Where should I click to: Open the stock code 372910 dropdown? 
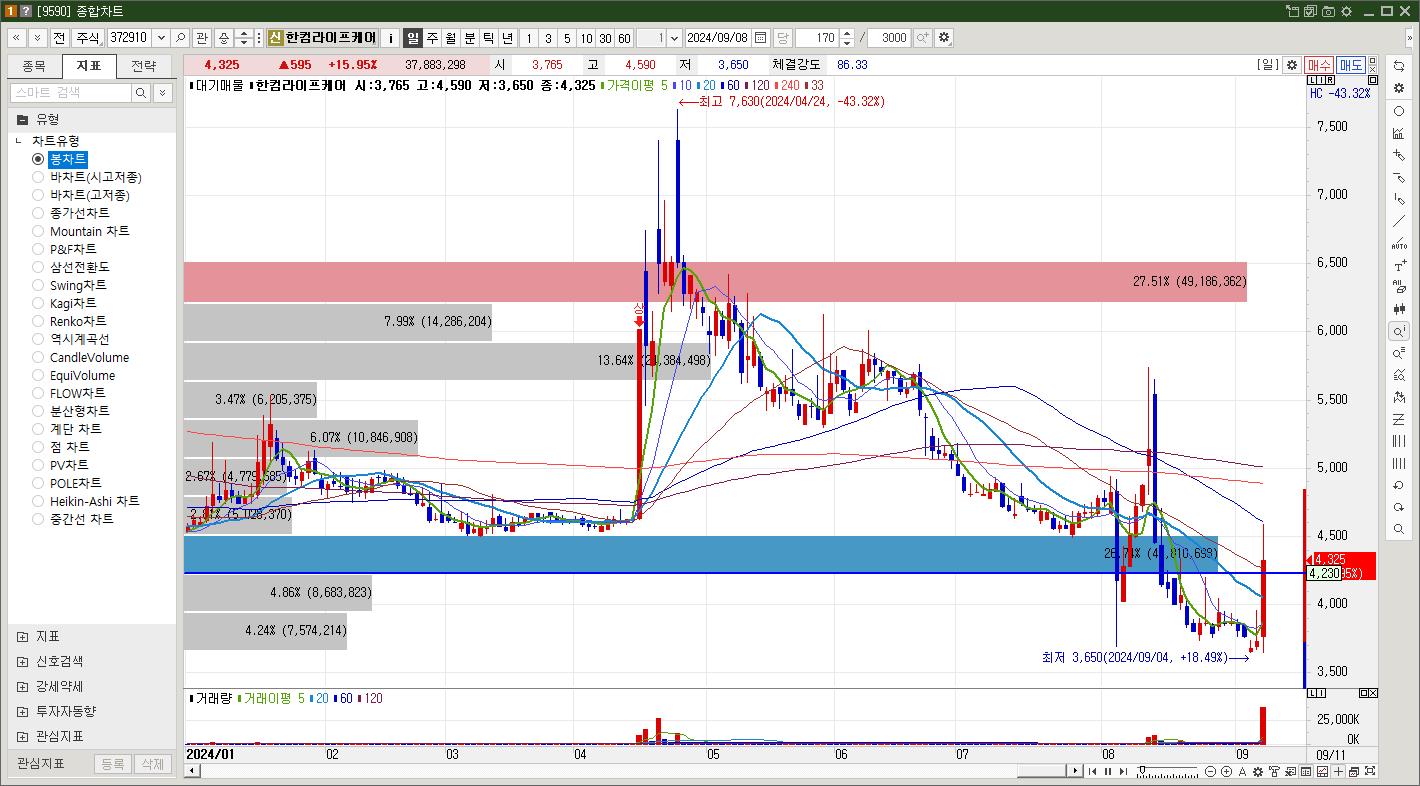pyautogui.click(x=160, y=38)
